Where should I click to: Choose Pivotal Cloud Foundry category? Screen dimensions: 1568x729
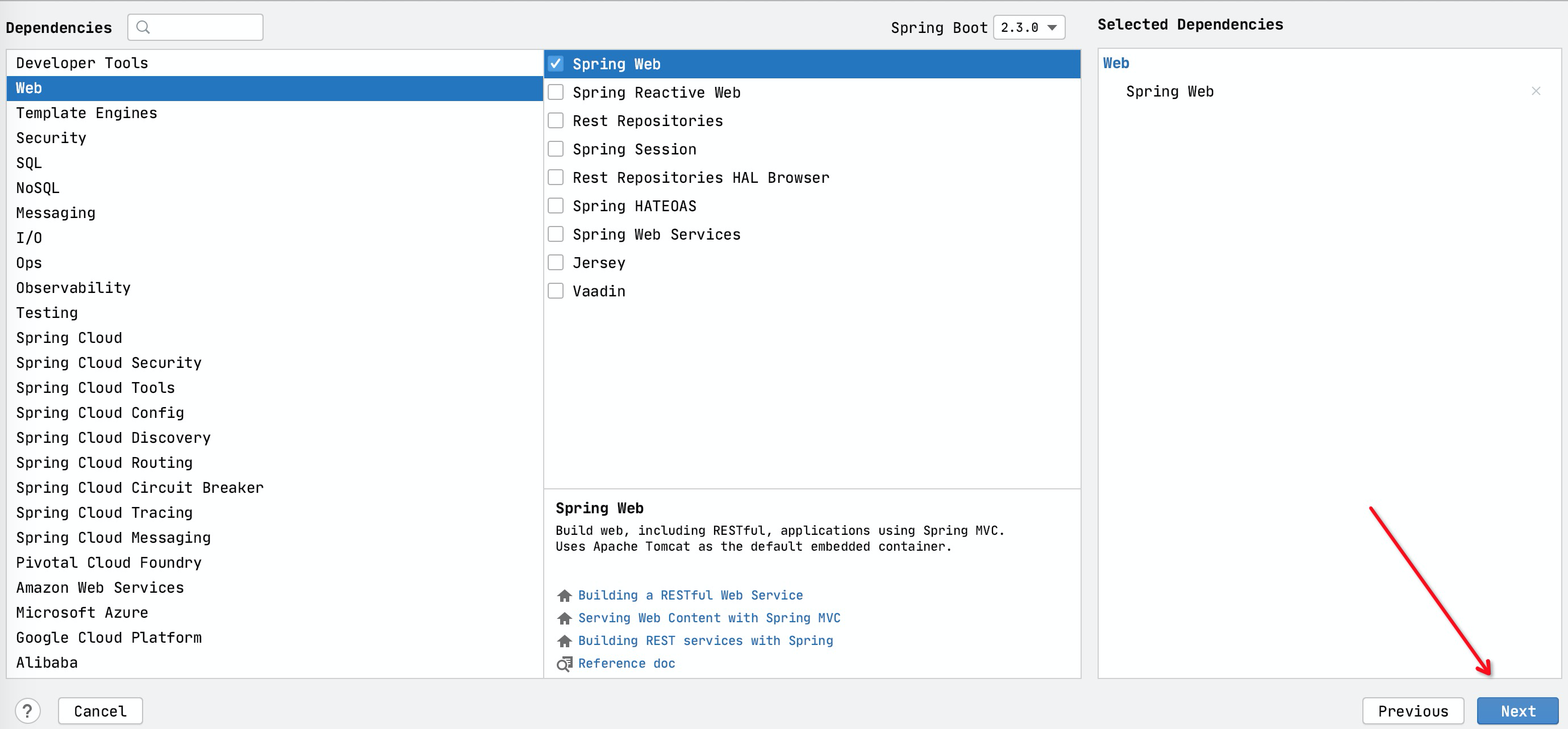[274, 562]
